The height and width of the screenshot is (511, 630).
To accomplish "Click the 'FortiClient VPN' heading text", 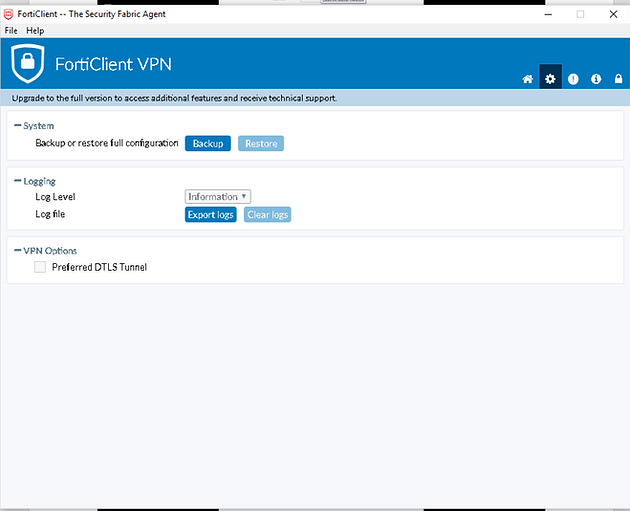I will (113, 64).
